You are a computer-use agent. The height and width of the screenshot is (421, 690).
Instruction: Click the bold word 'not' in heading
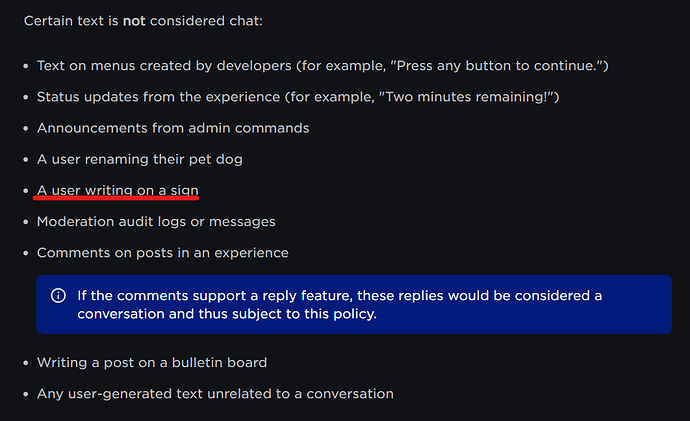(x=134, y=21)
